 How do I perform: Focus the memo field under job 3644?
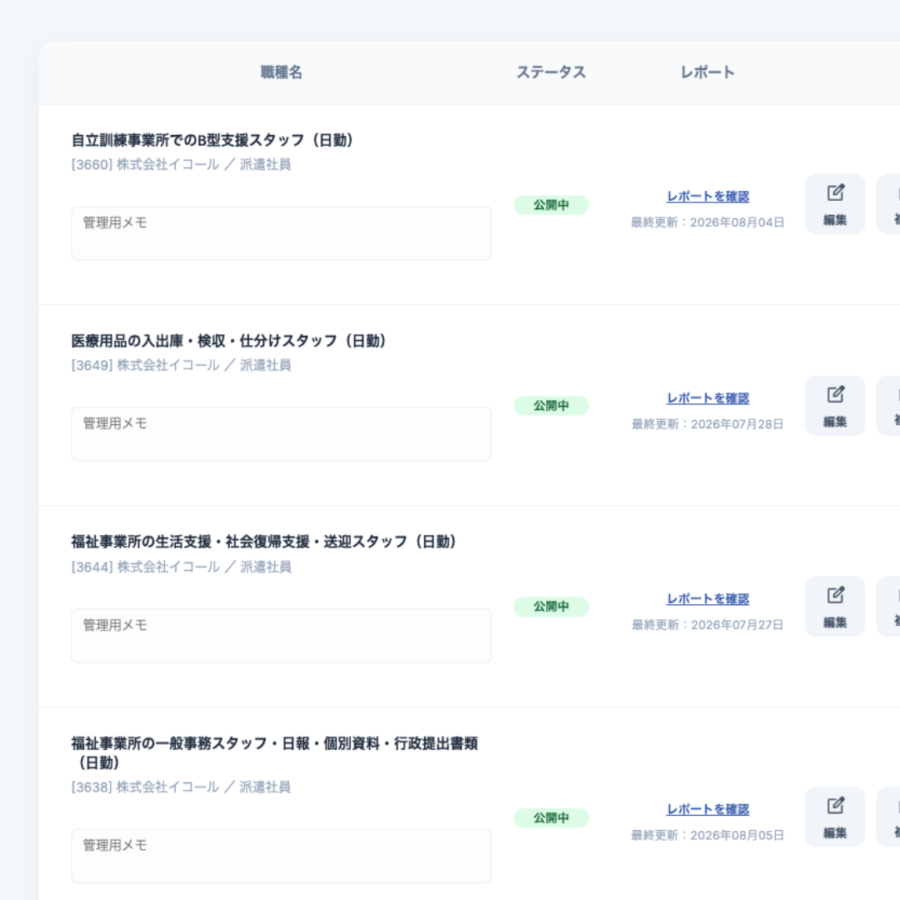point(281,635)
